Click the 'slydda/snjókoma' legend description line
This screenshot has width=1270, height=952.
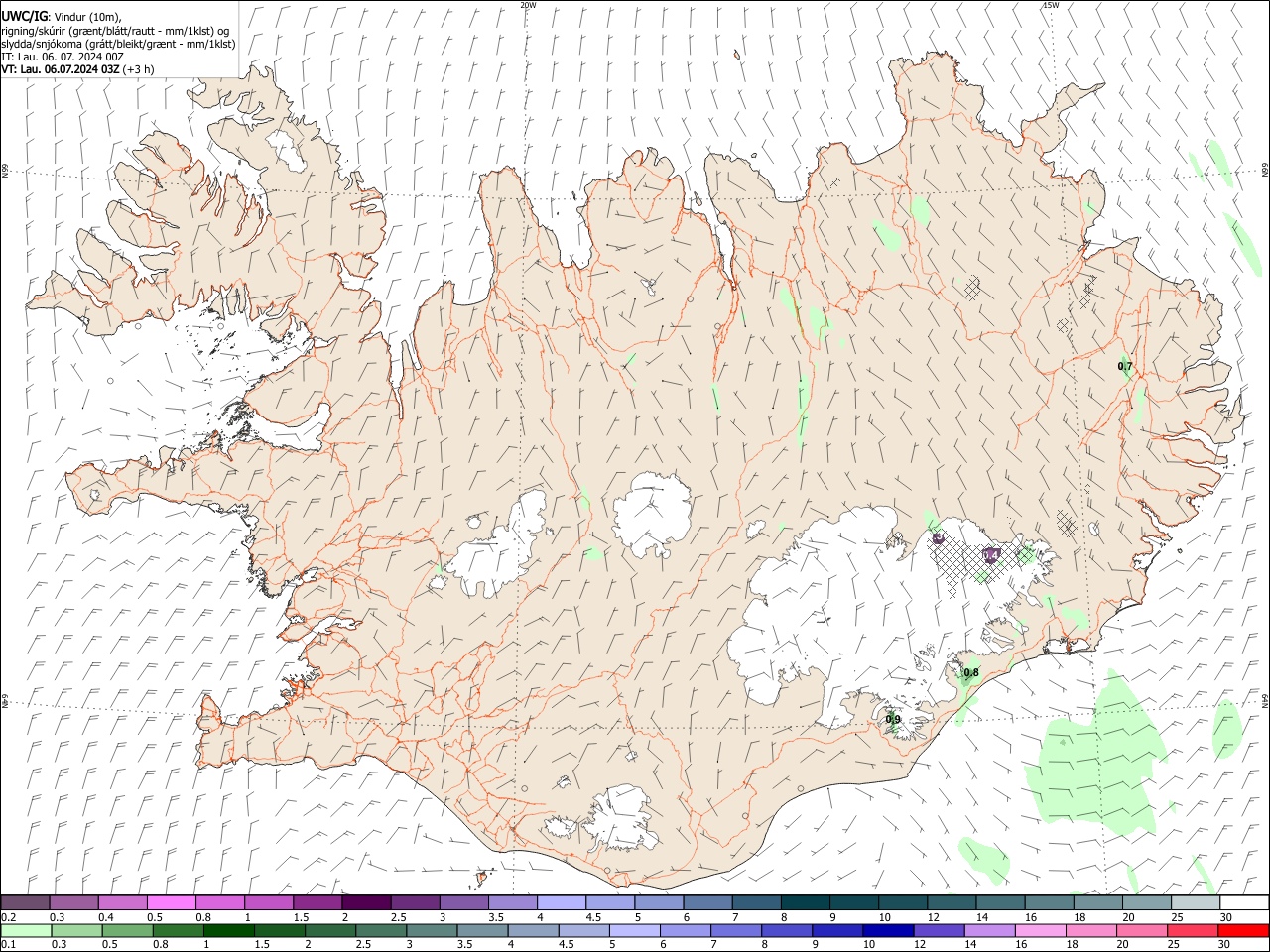[118, 44]
